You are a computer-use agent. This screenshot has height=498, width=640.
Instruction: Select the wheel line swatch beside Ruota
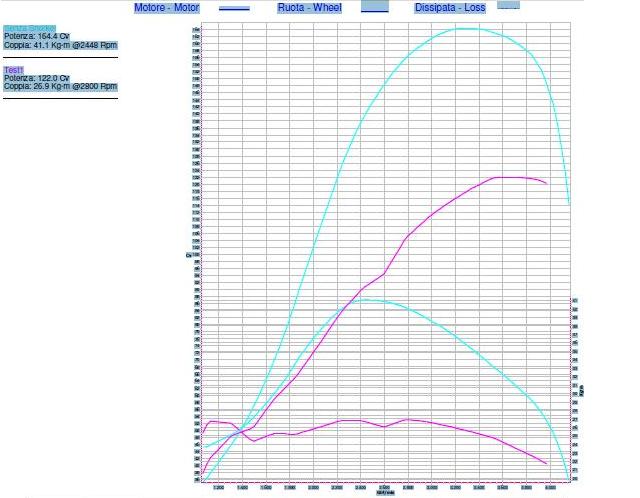(374, 8)
